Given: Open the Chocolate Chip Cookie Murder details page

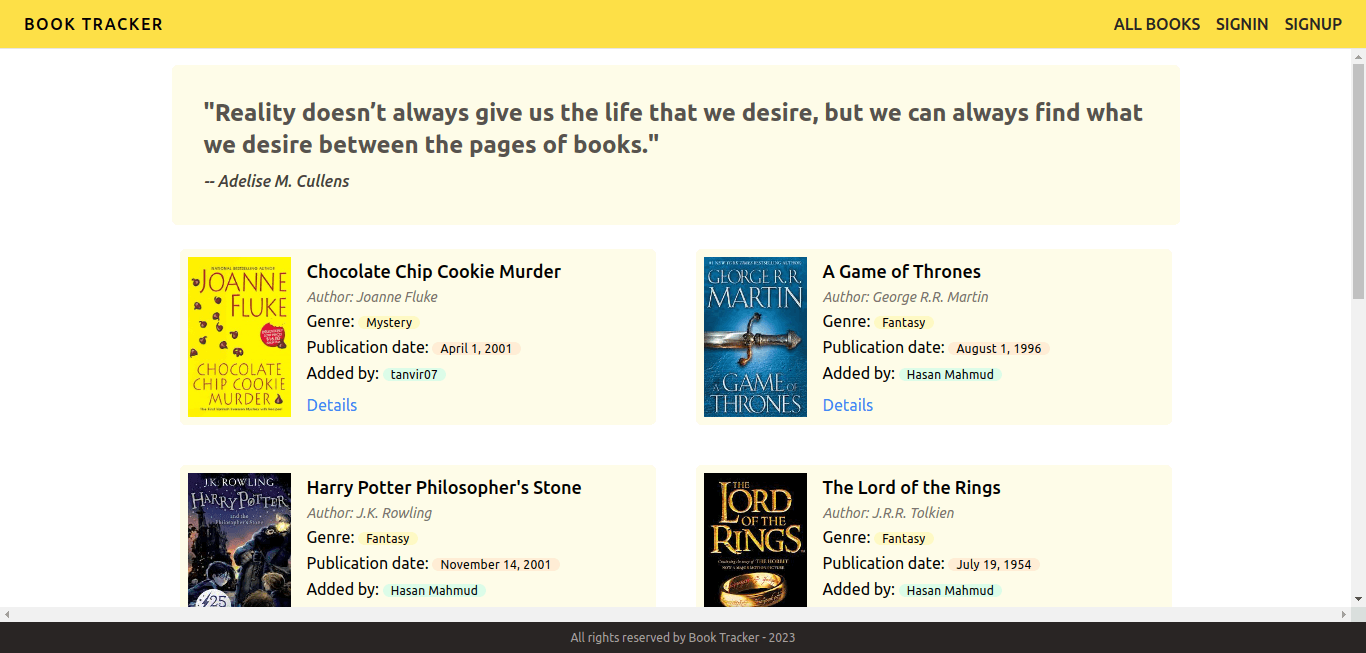Looking at the screenshot, I should [x=331, y=405].
